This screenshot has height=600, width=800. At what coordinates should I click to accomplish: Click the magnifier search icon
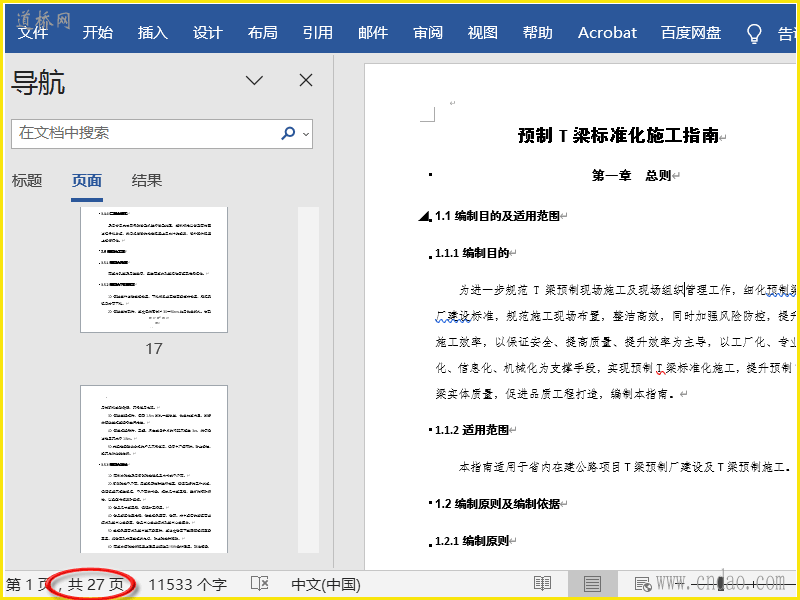pos(288,134)
